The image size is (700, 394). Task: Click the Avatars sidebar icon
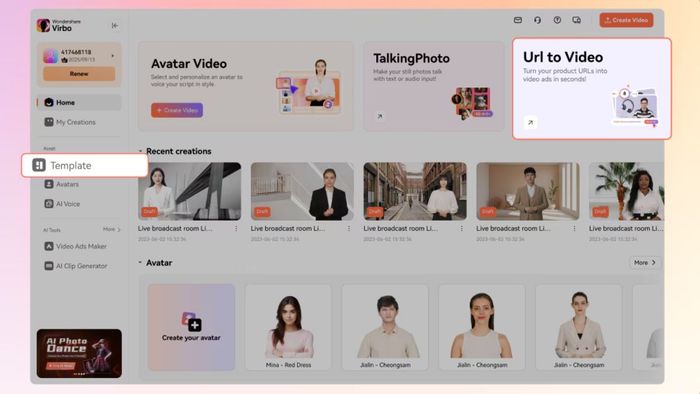(49, 184)
